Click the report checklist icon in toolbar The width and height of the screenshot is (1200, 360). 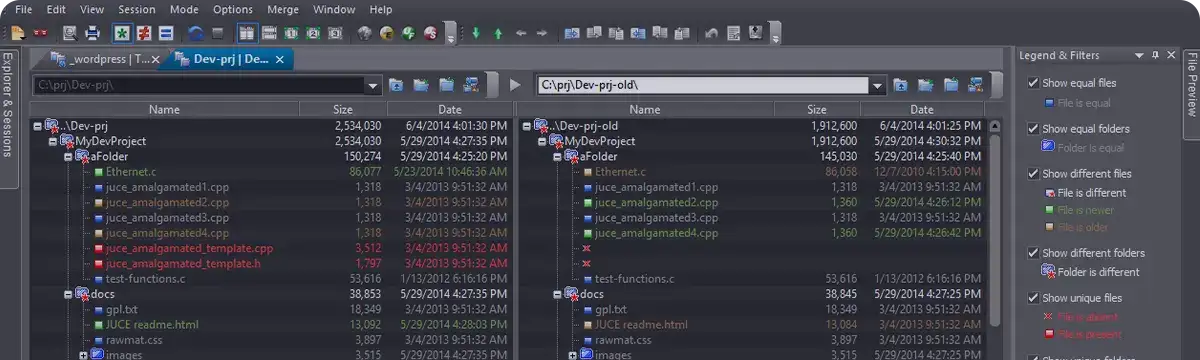coord(733,33)
